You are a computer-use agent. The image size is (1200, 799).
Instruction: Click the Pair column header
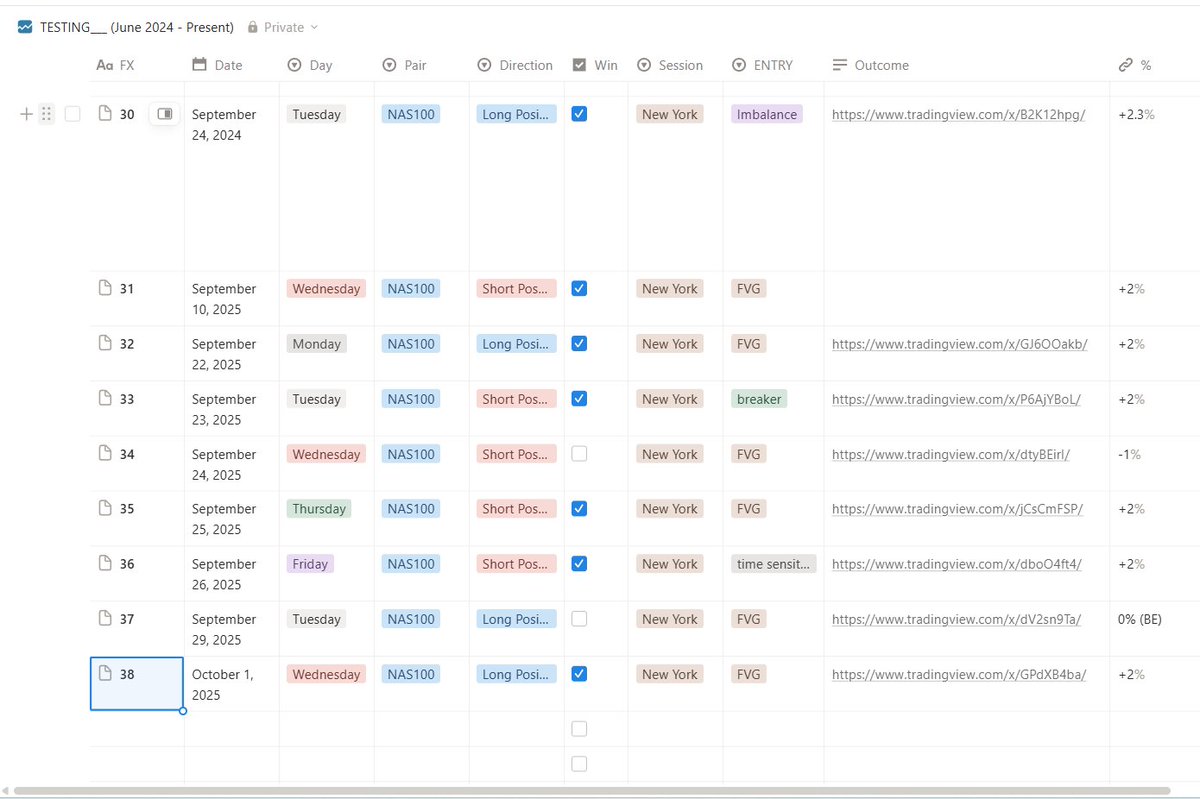click(404, 65)
